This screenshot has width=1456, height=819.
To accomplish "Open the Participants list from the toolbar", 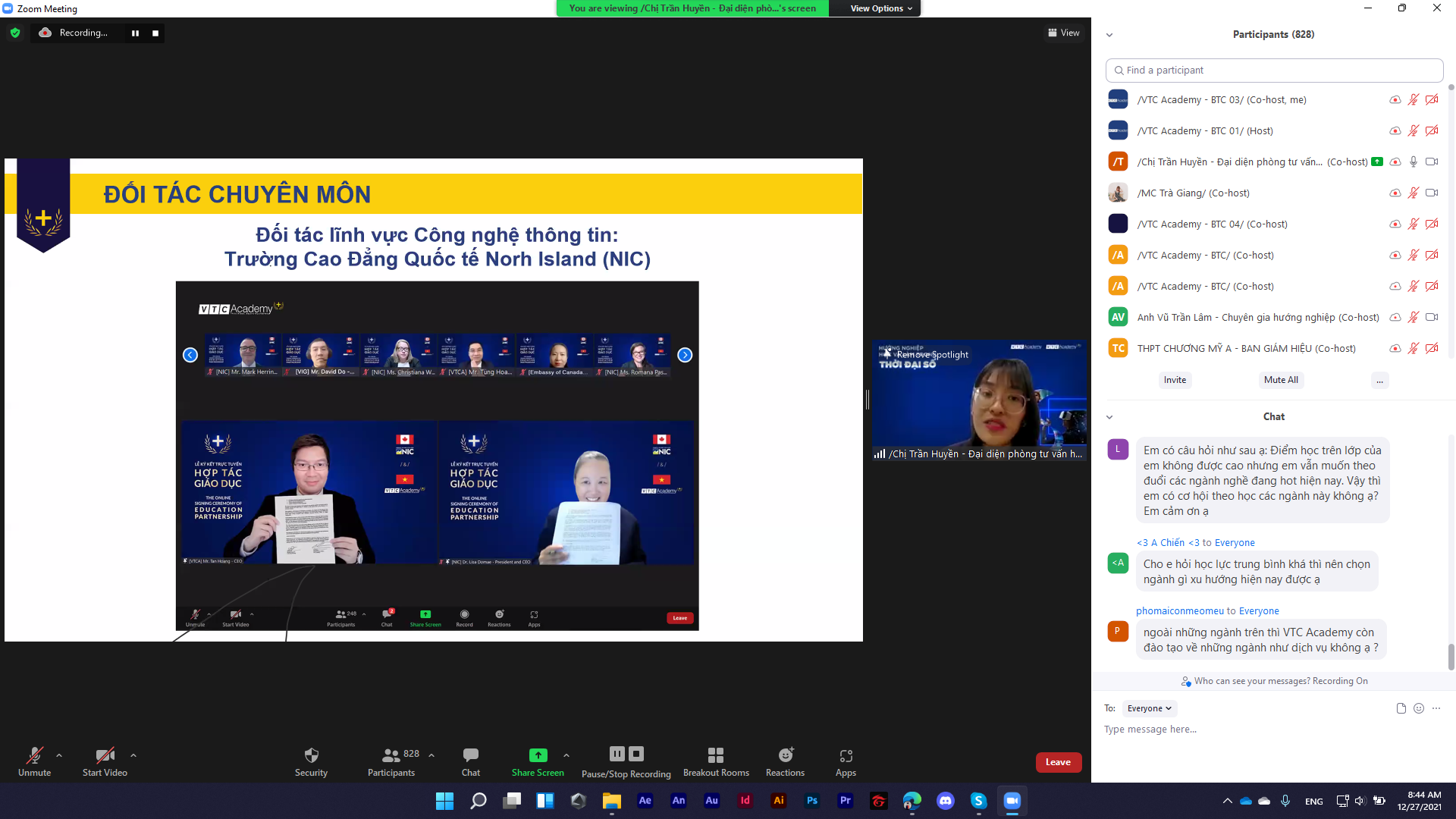I will click(x=391, y=761).
